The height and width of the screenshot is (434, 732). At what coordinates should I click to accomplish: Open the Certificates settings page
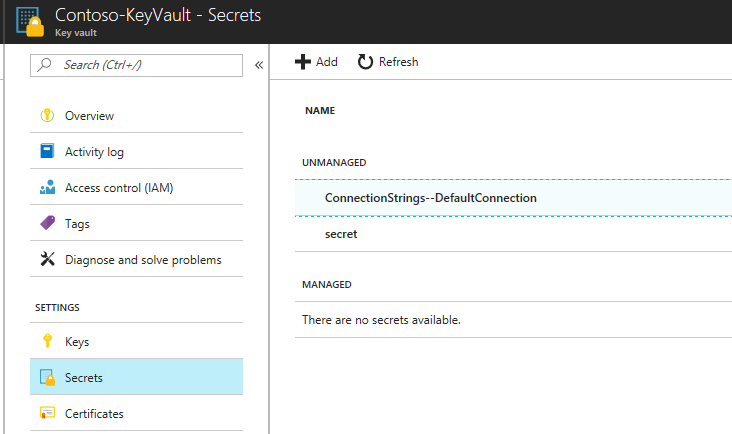(94, 413)
